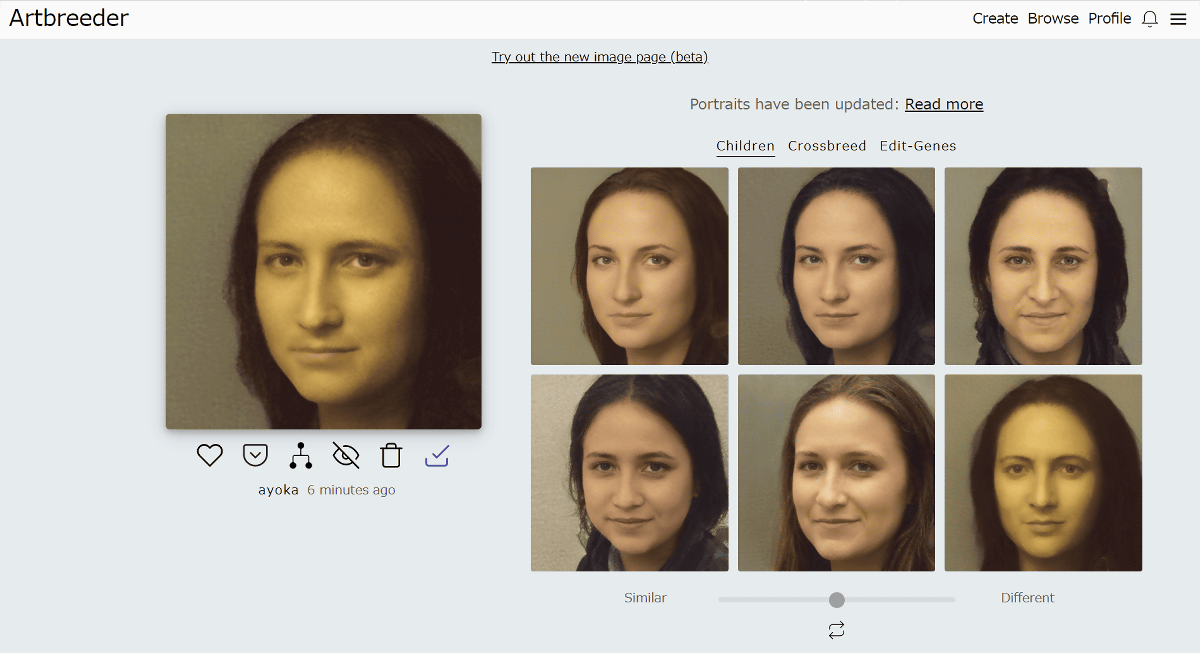The width and height of the screenshot is (1200, 653).
Task: Switch to the Children tab
Action: pos(745,146)
